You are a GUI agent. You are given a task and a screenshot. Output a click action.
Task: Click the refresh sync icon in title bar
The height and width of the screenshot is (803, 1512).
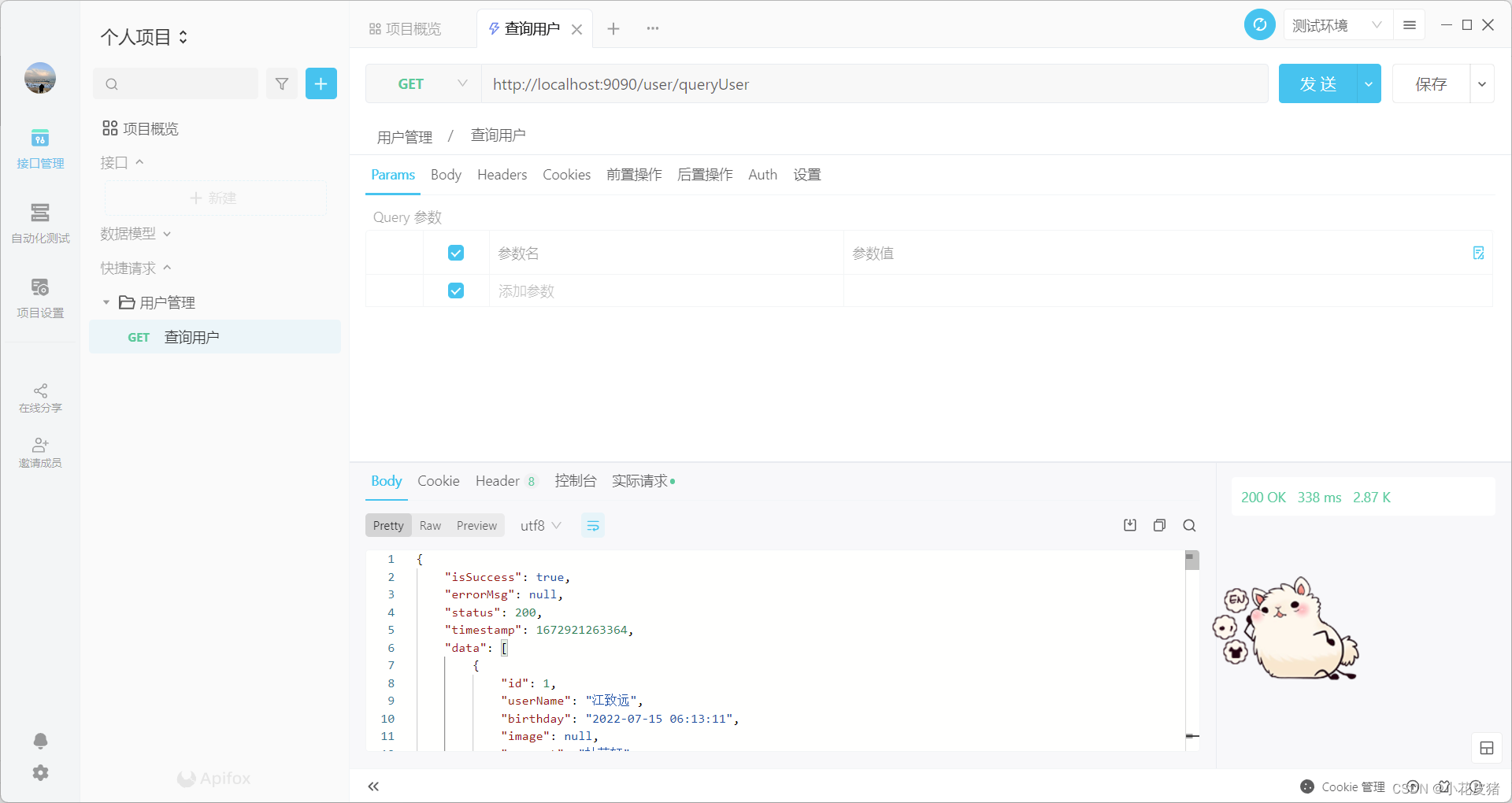[x=1260, y=25]
